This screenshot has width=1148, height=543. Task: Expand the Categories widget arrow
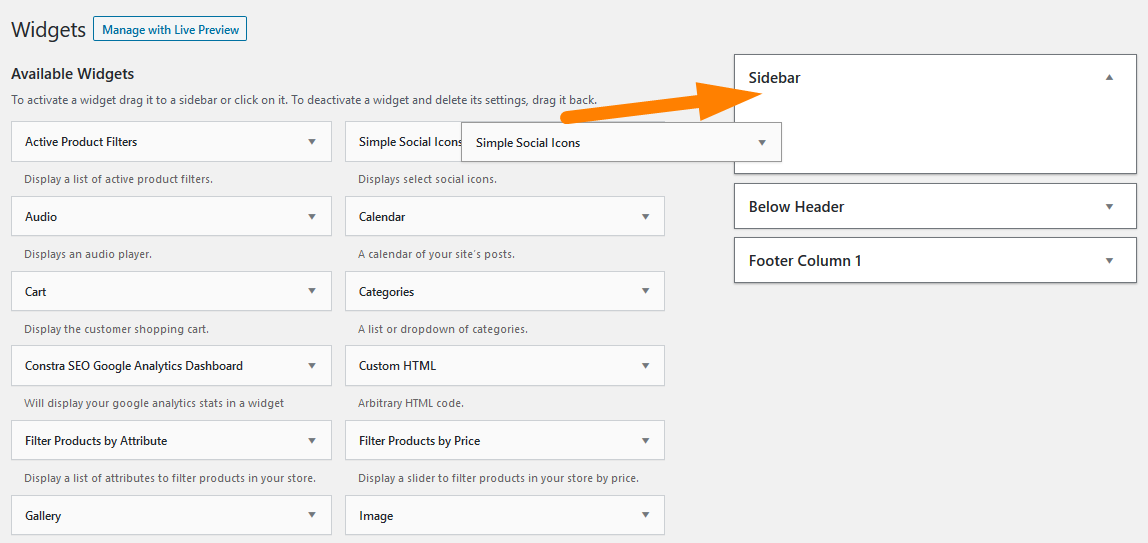coord(646,291)
